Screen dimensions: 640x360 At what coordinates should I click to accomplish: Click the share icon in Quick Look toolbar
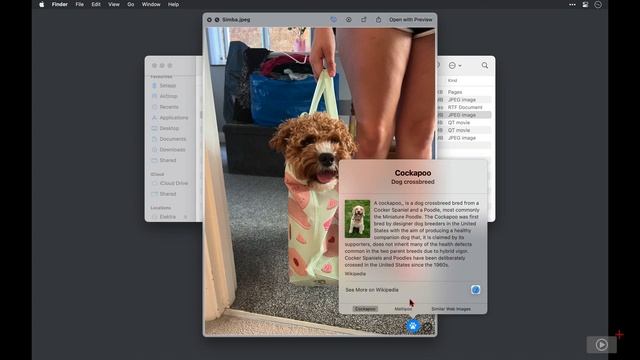[x=378, y=20]
